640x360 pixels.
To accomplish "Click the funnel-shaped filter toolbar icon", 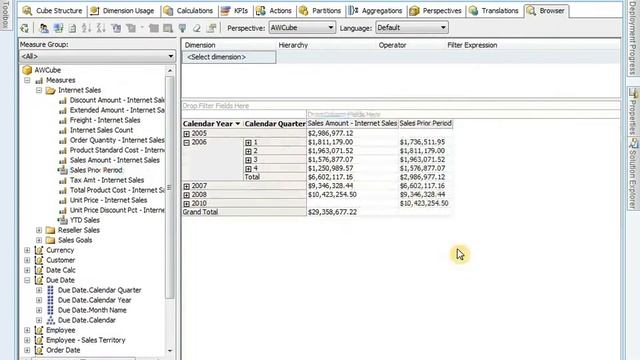I will pyautogui.click(x=182, y=28).
